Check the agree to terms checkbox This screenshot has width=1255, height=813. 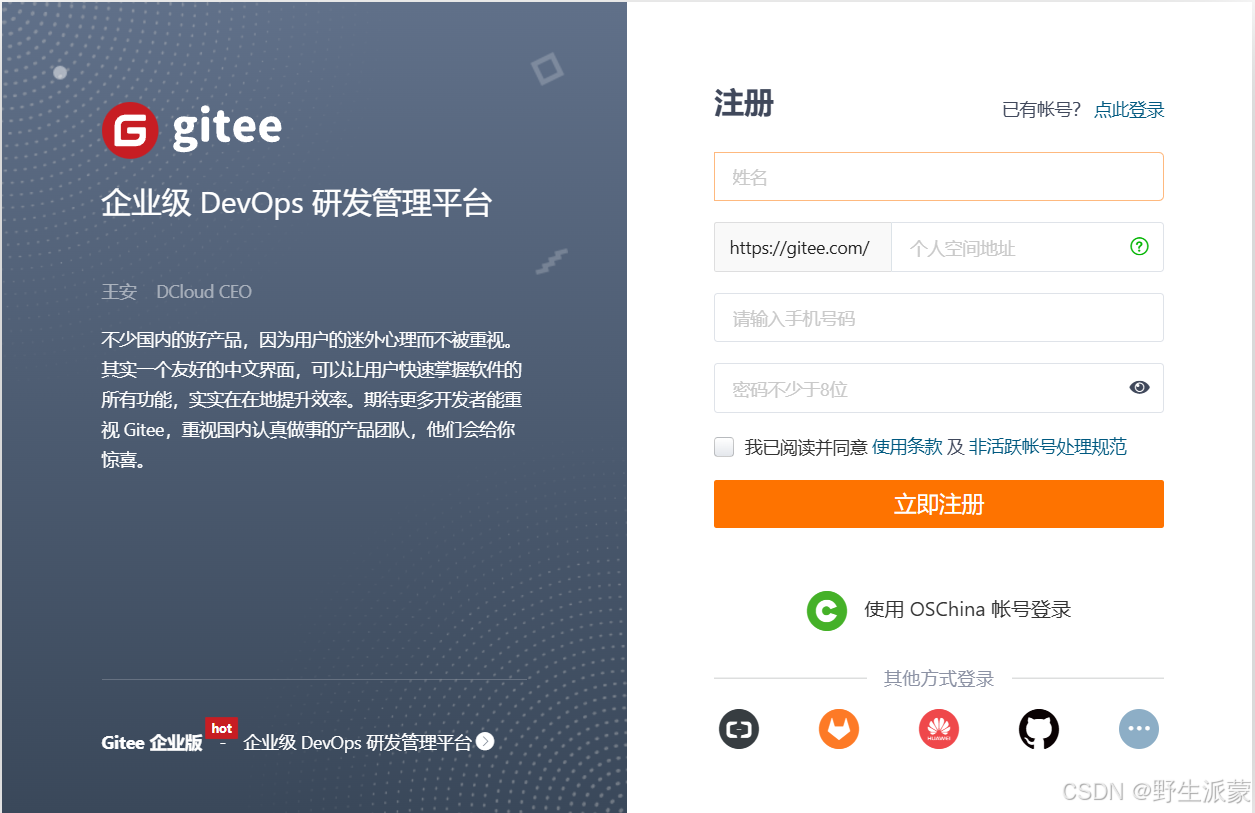click(724, 447)
